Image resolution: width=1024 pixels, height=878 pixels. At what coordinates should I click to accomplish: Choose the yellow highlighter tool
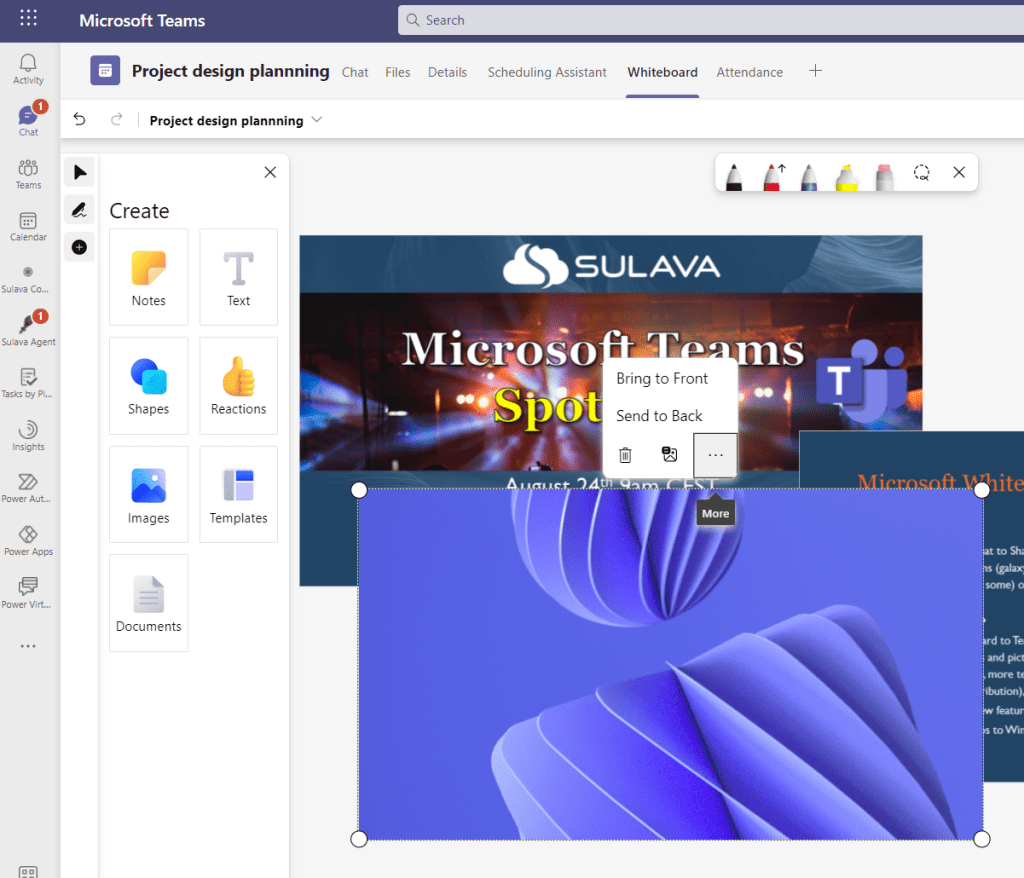click(847, 175)
